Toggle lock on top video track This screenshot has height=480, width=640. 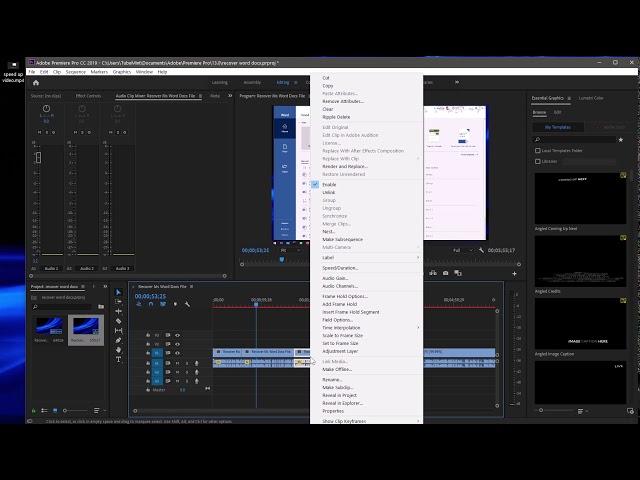click(x=148, y=335)
